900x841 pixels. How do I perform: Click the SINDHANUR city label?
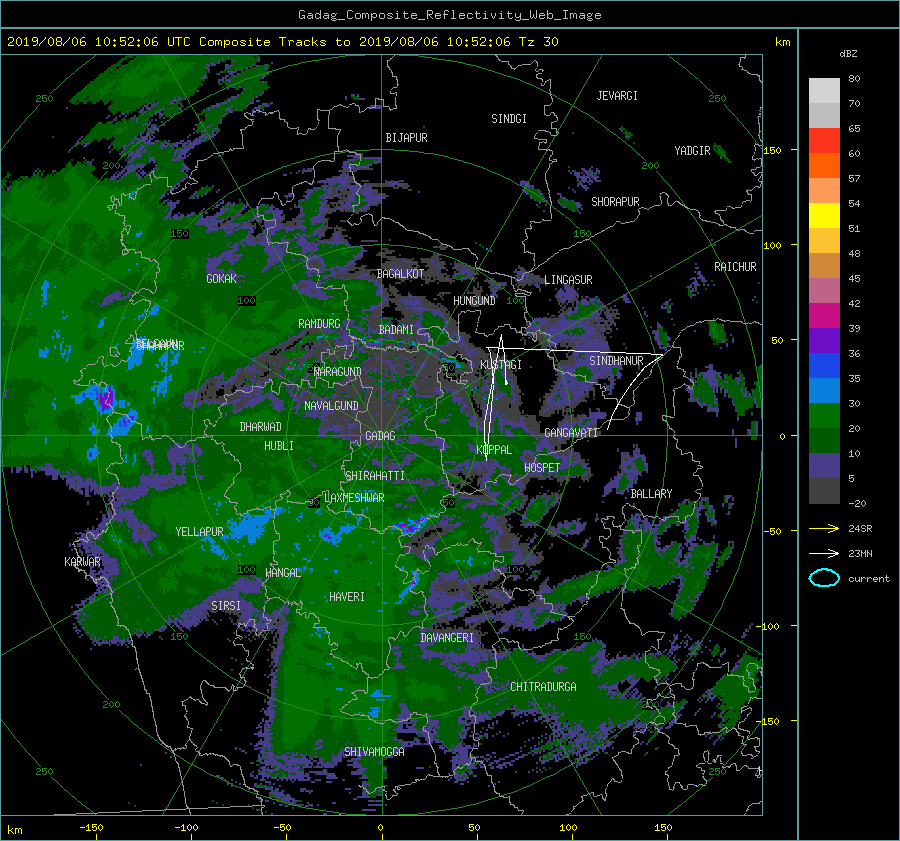pos(616,361)
